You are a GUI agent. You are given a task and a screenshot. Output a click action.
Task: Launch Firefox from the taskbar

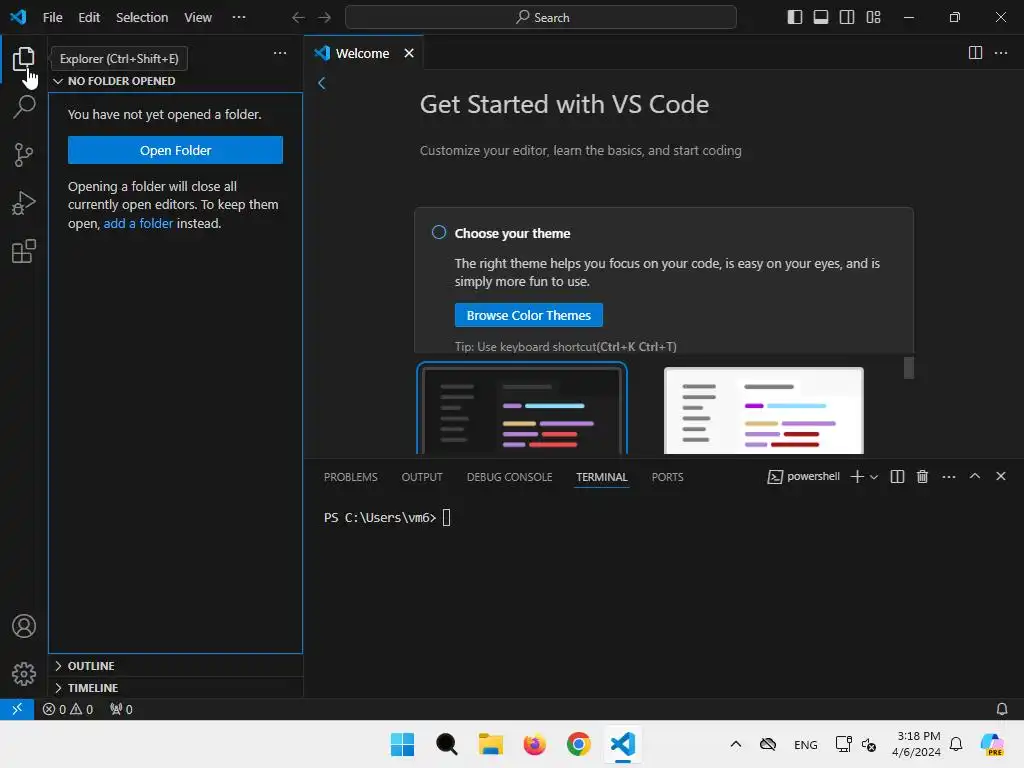(535, 744)
